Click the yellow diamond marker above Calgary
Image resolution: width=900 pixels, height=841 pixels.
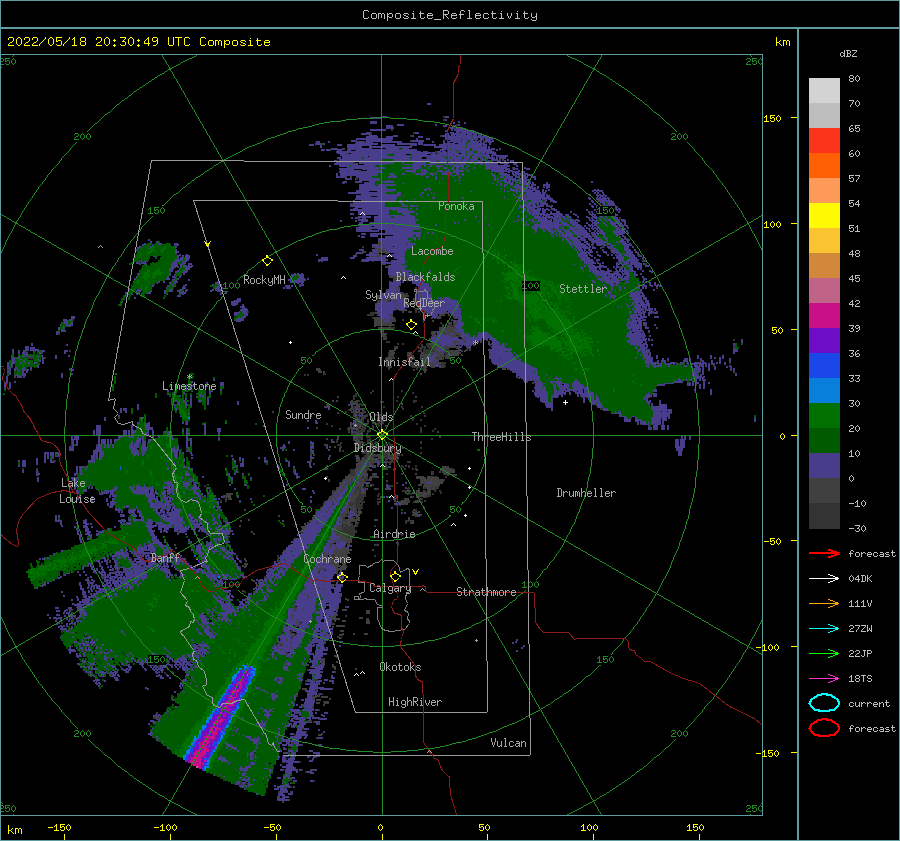[x=395, y=576]
